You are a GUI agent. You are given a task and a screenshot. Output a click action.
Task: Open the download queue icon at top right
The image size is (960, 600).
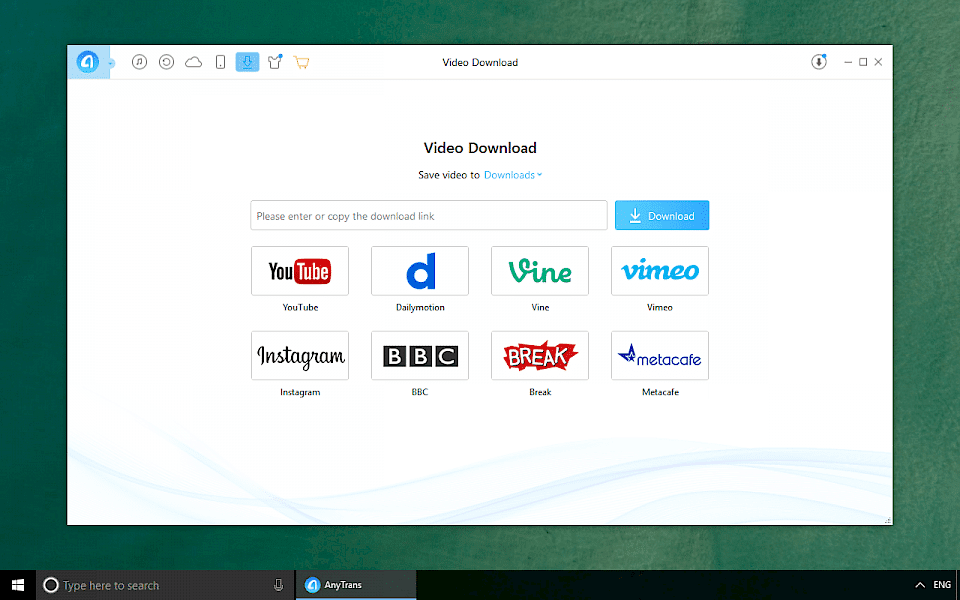click(x=819, y=62)
